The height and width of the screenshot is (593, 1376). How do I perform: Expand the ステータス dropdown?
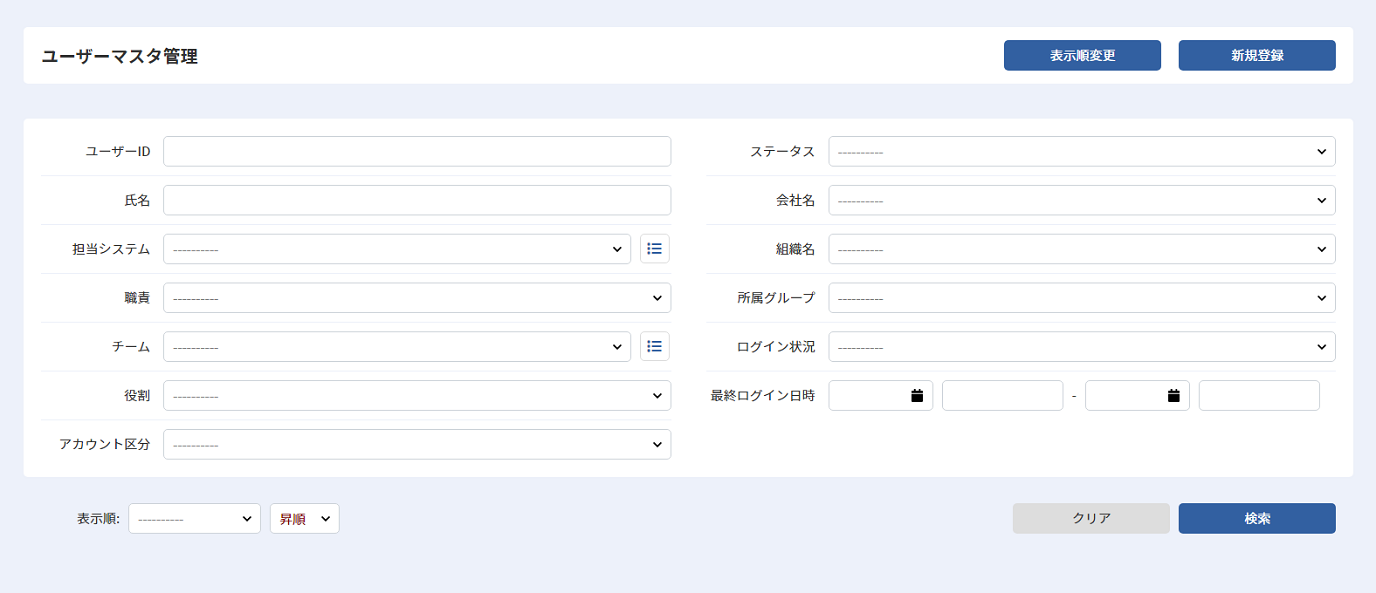pos(1082,152)
